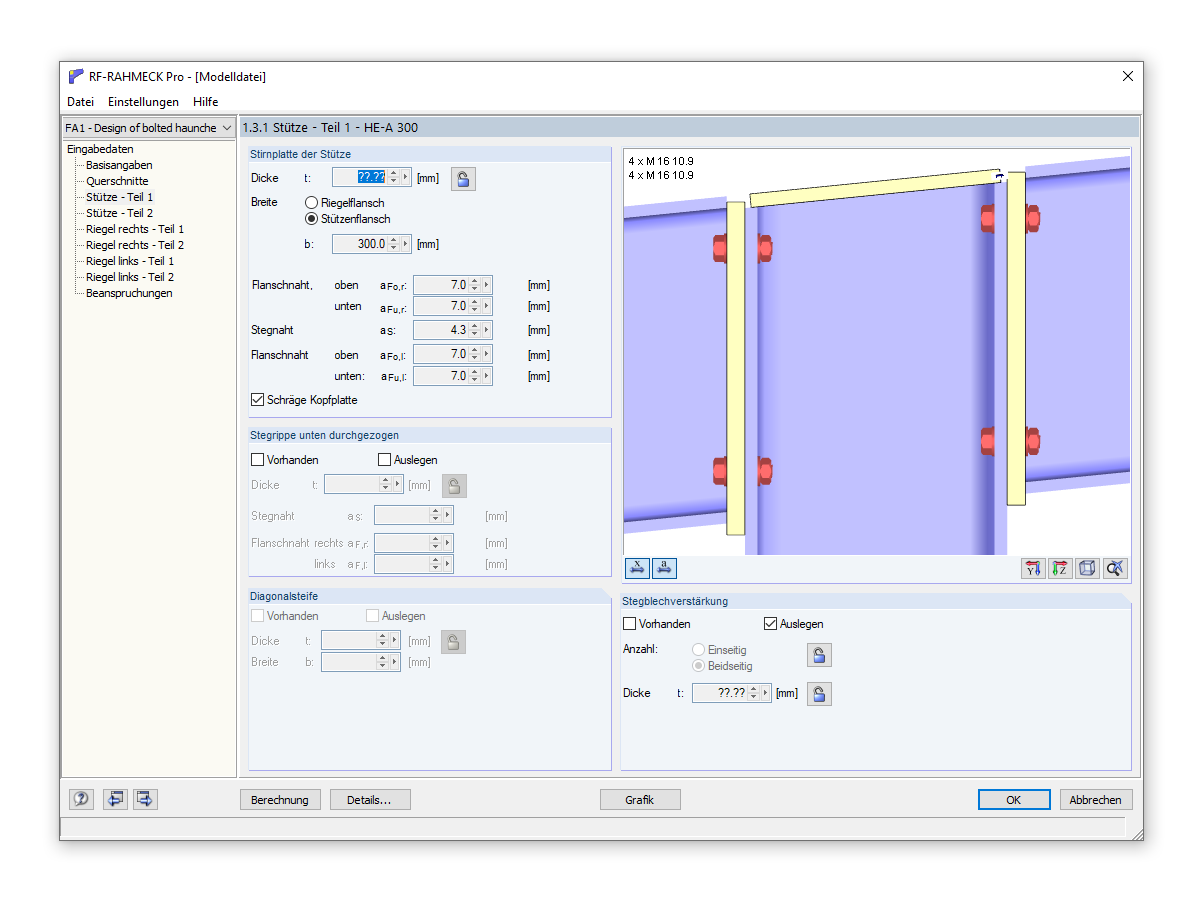Click lock icon beside Stegblechverstärkung Dicke
The width and height of the screenshot is (1200, 900).
[819, 694]
